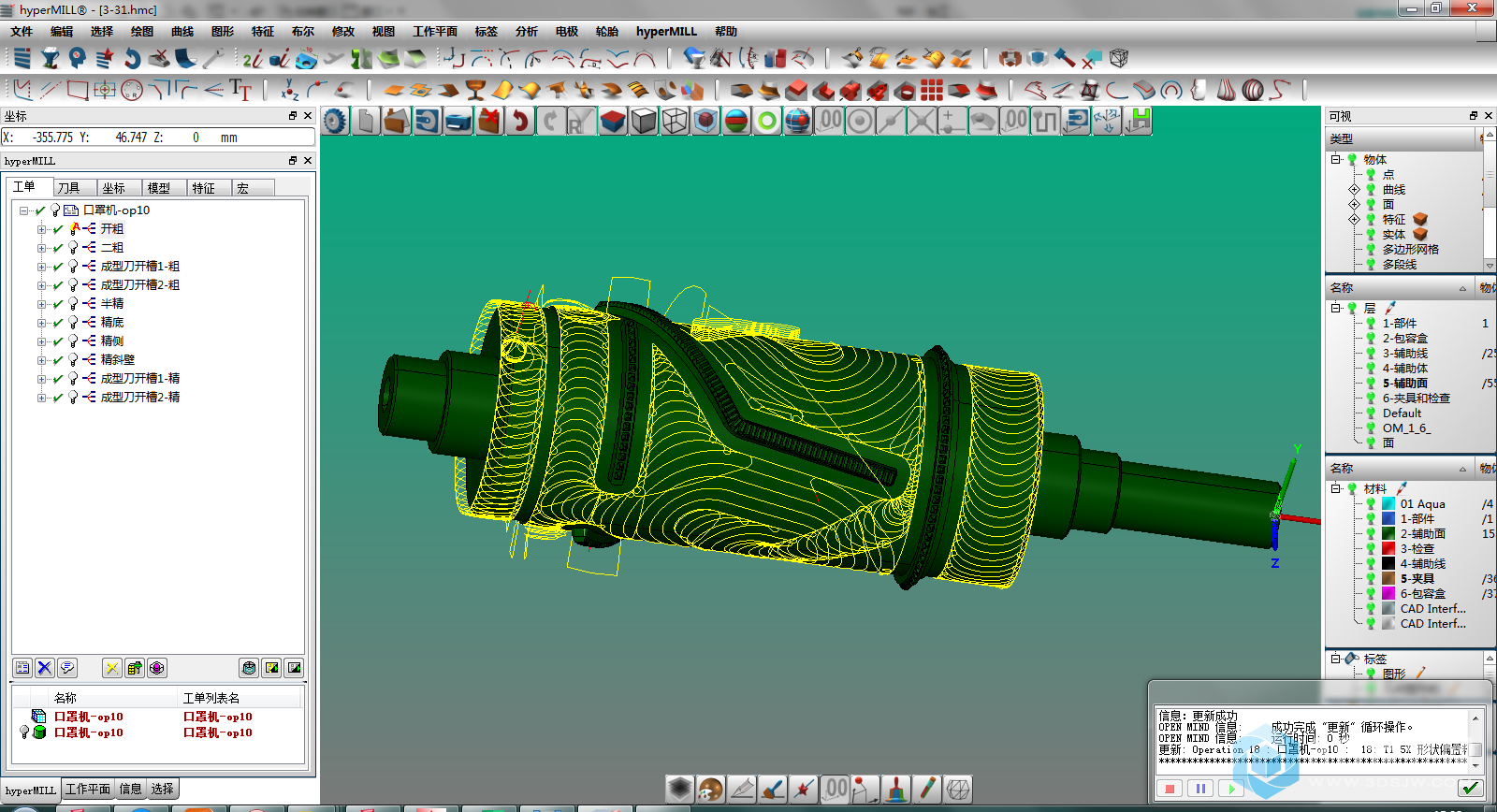Click the green save H icon in viewport toolbar
The image size is (1497, 812).
coord(1138,121)
